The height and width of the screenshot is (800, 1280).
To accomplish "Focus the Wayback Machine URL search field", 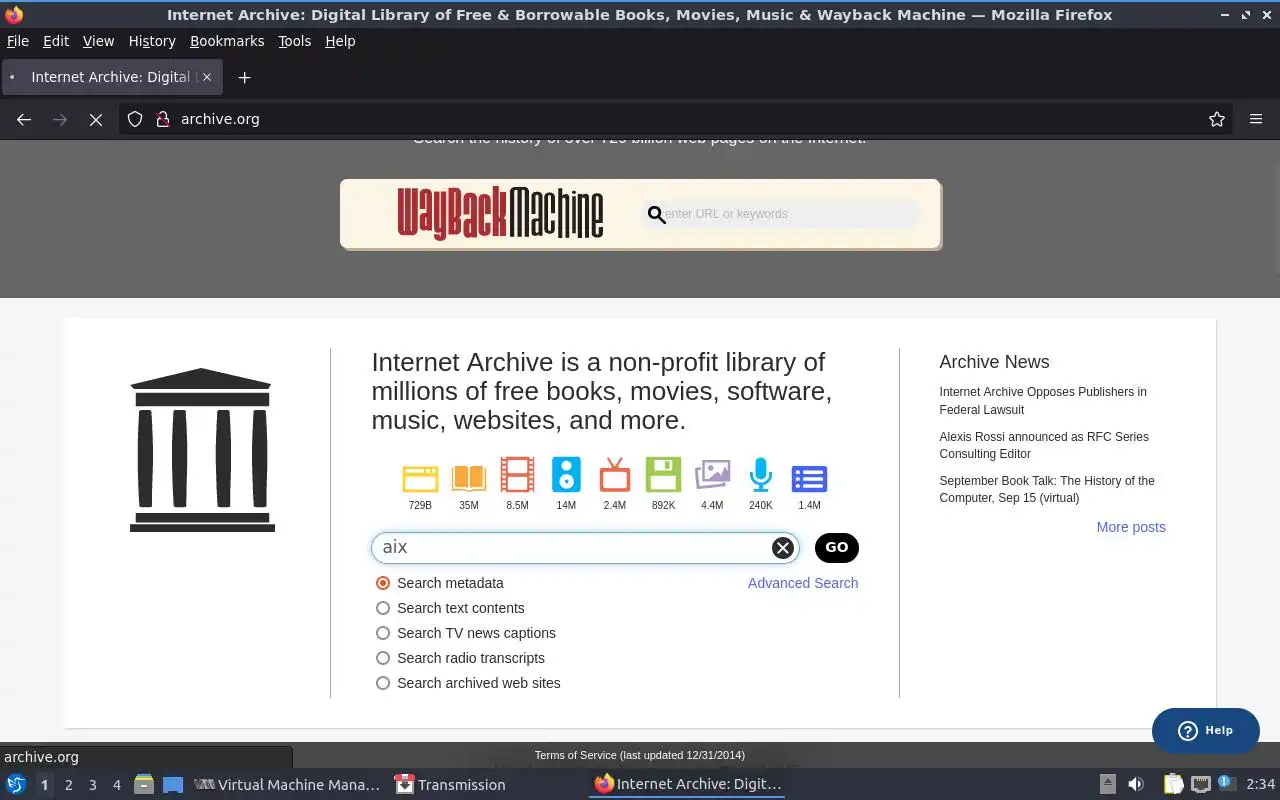I will [781, 213].
